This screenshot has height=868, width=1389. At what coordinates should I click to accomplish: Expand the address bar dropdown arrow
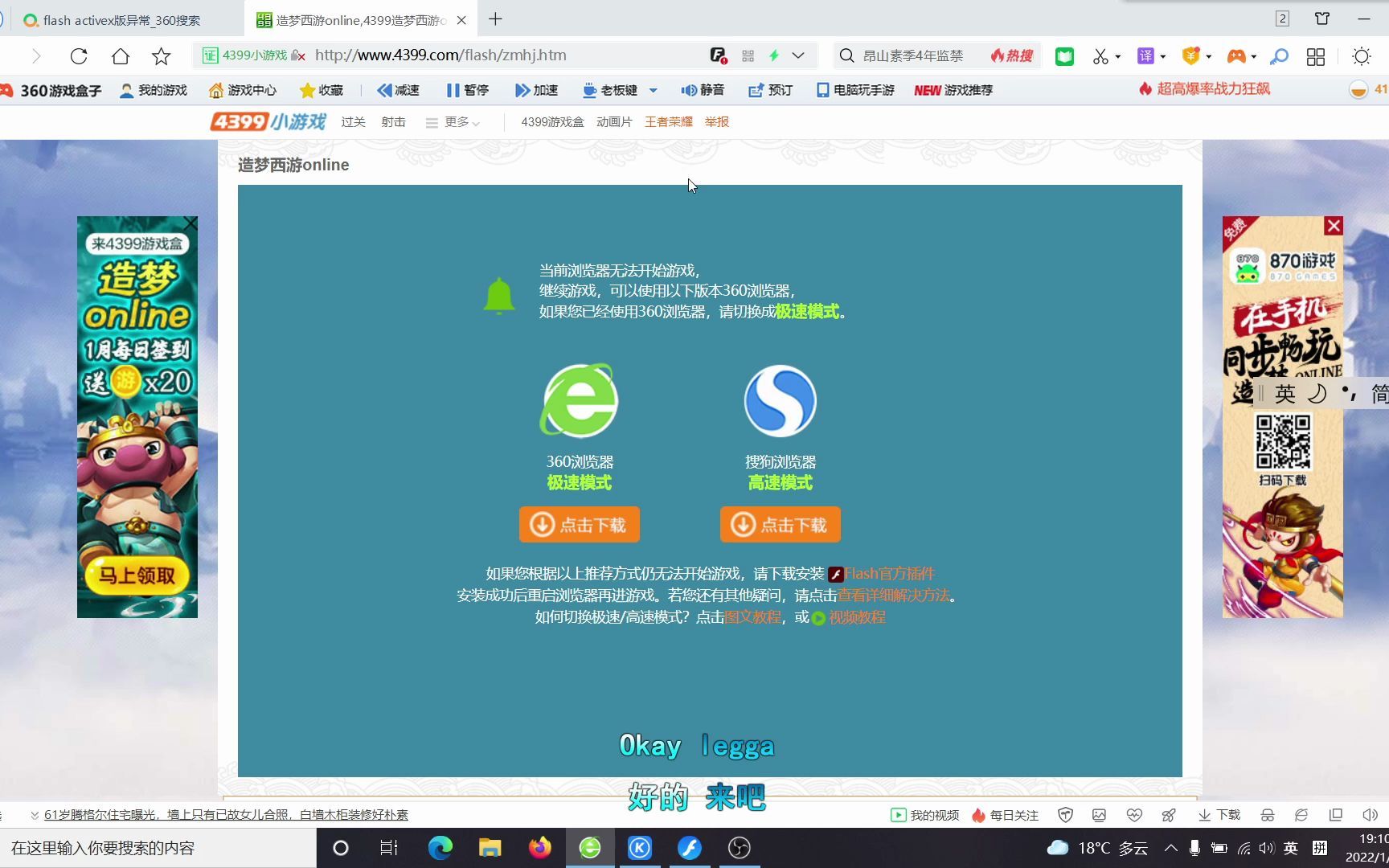coord(798,55)
